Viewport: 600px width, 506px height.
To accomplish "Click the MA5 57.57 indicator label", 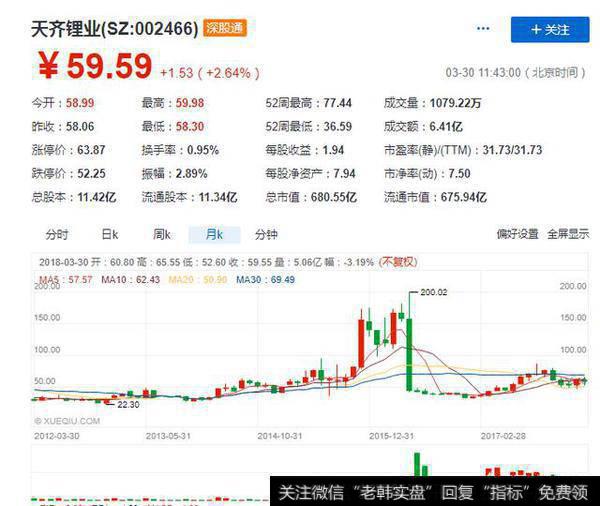I will point(66,279).
